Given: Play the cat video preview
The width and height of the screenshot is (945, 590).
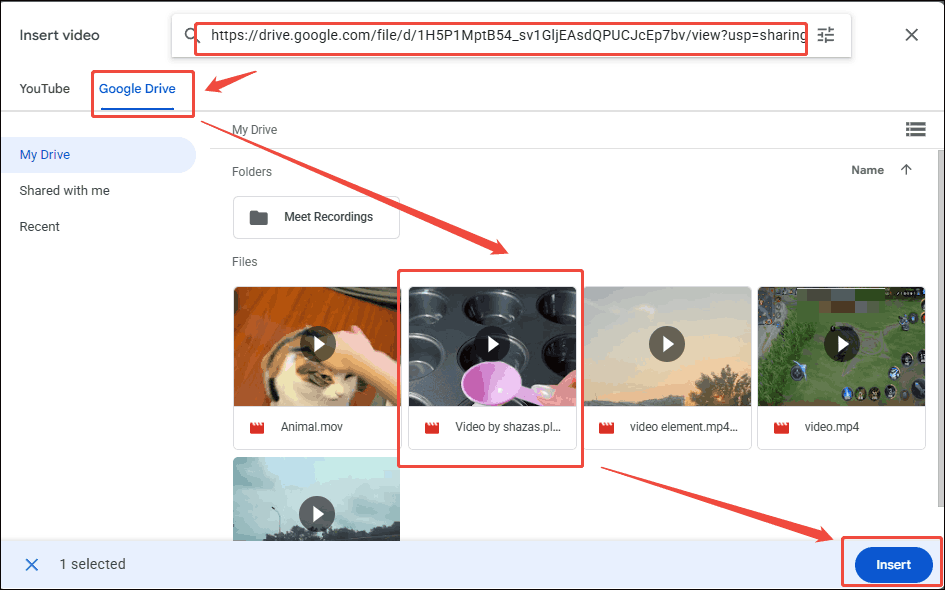Looking at the screenshot, I should pyautogui.click(x=318, y=344).
